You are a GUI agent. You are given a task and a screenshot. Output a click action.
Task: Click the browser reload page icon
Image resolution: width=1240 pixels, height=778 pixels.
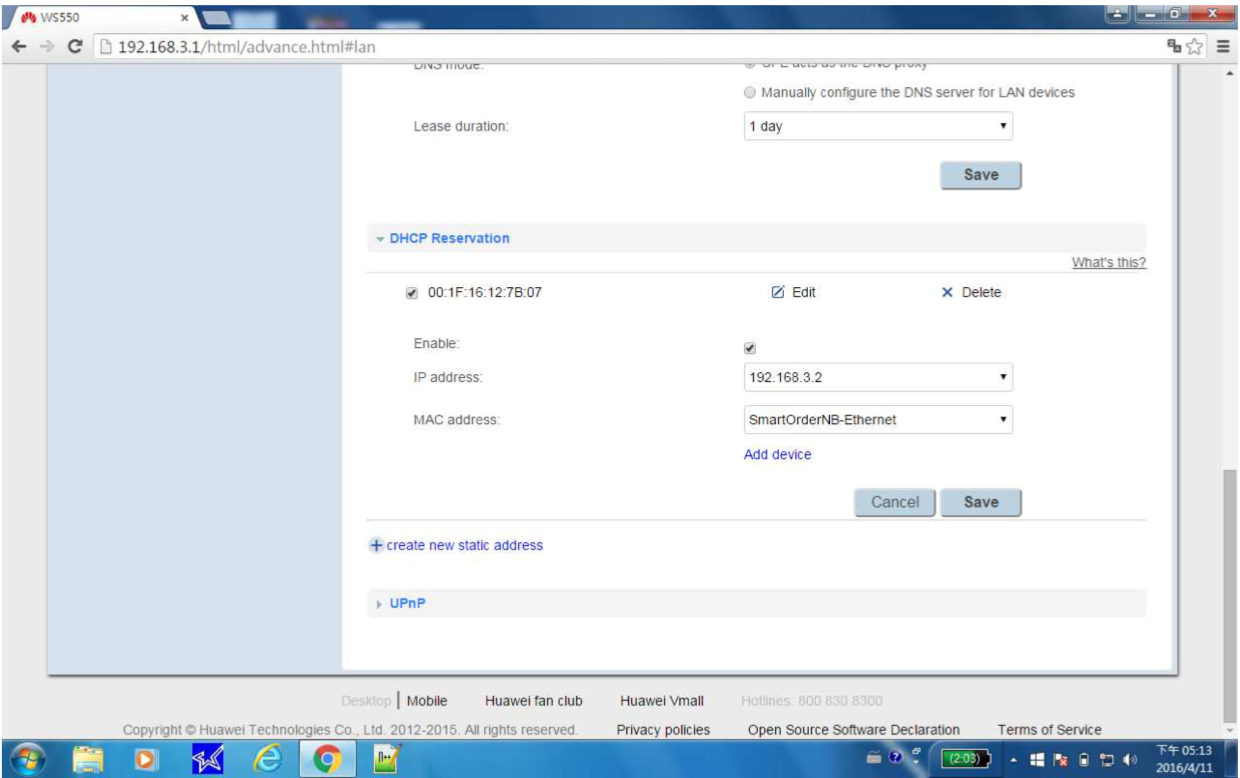(72, 45)
